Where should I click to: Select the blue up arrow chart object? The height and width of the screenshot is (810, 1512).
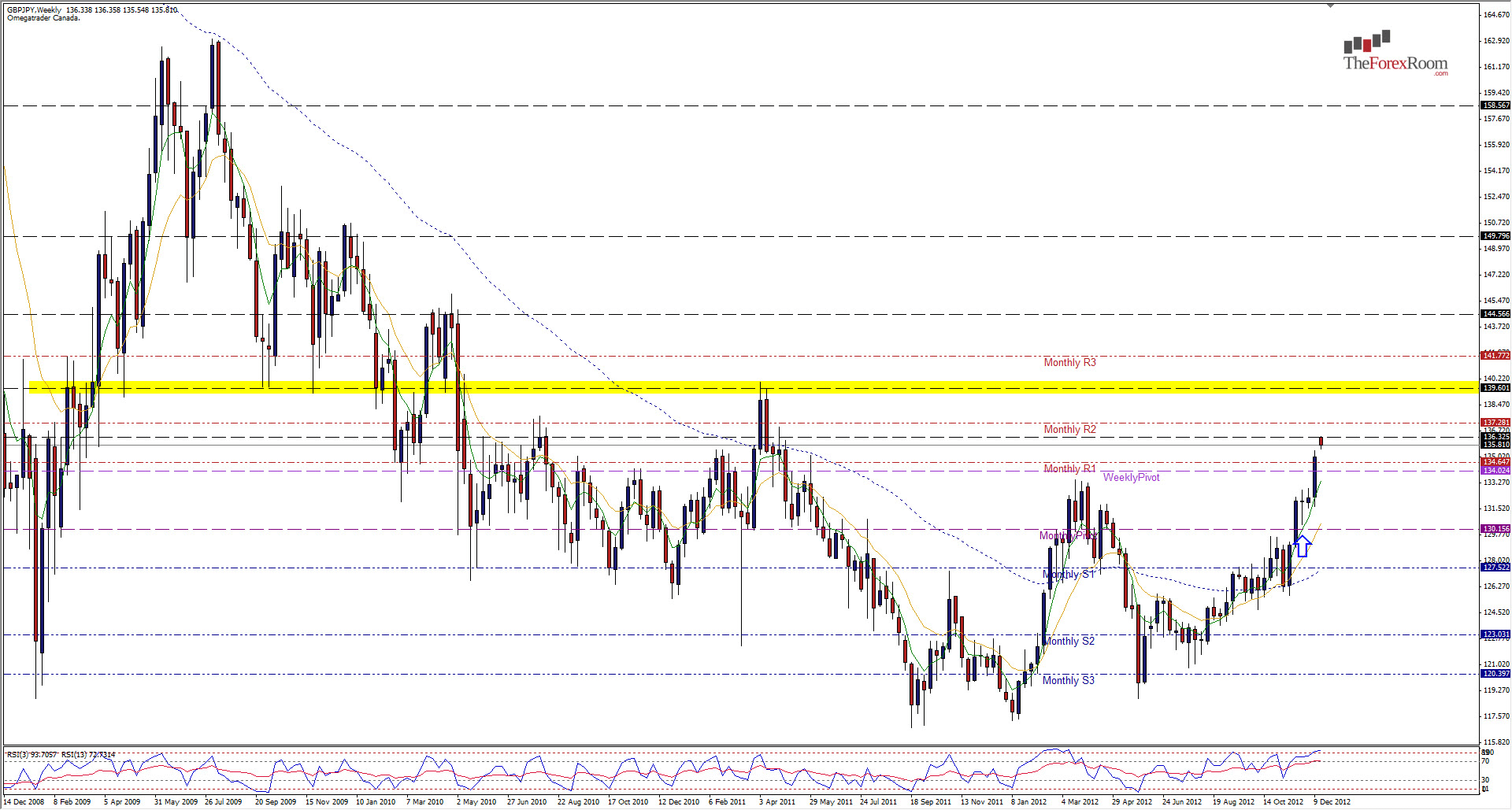click(1303, 546)
